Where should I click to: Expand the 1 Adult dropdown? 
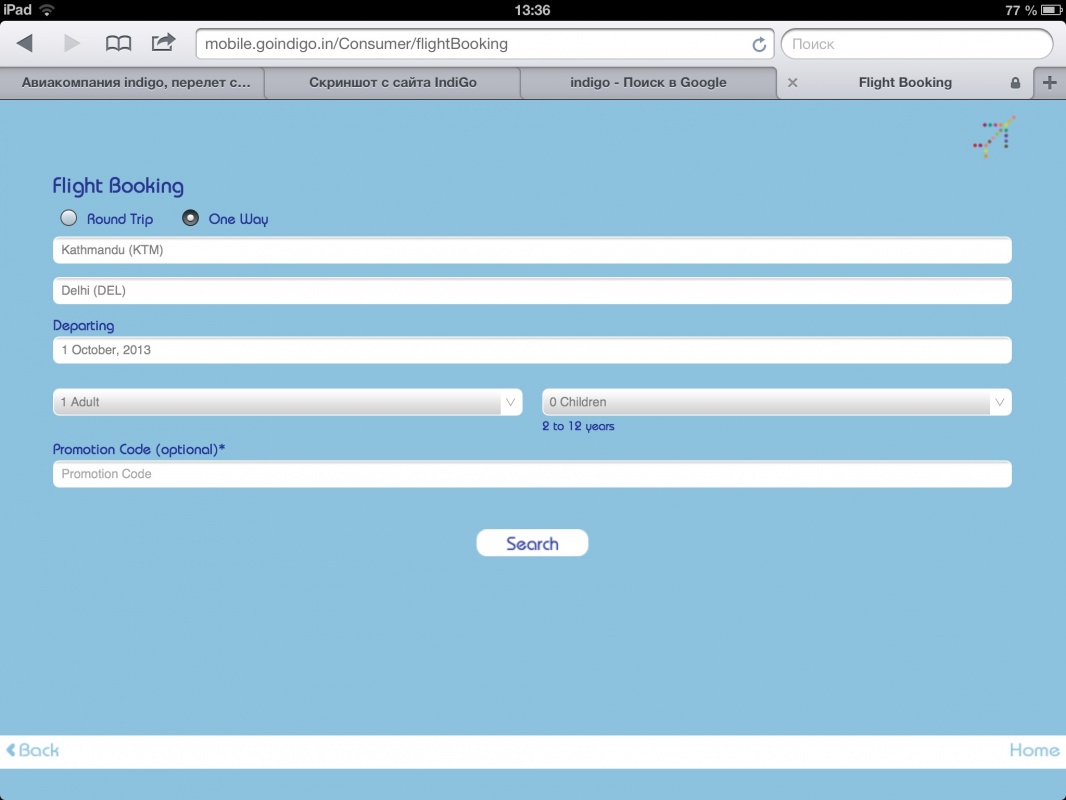(x=287, y=402)
